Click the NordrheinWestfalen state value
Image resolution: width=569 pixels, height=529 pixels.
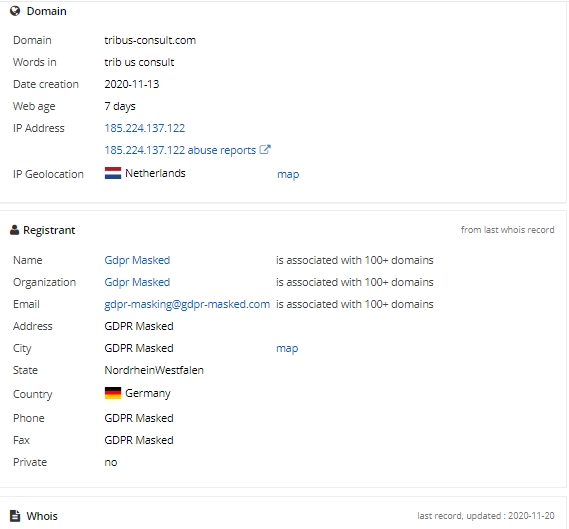pyautogui.click(x=154, y=370)
